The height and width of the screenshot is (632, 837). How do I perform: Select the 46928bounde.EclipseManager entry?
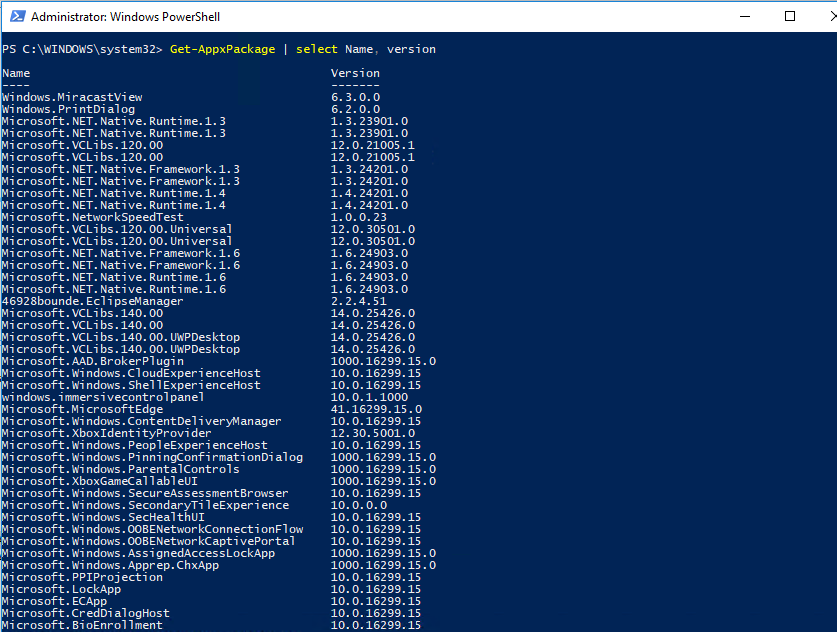coord(93,301)
